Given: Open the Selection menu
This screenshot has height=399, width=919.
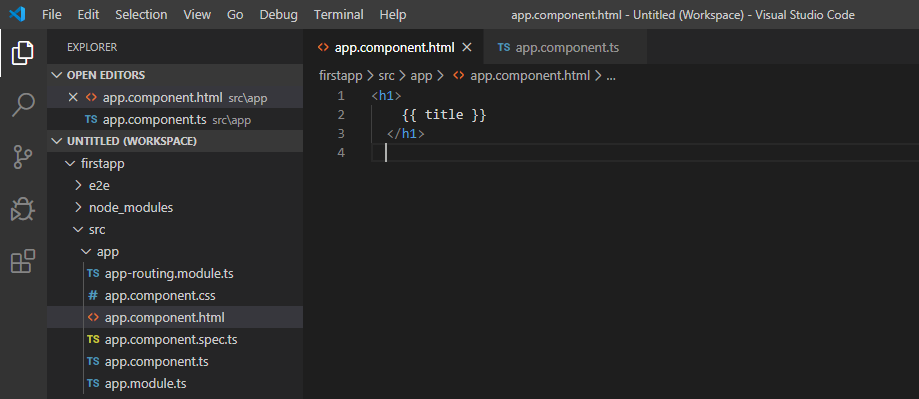Looking at the screenshot, I should (x=141, y=15).
